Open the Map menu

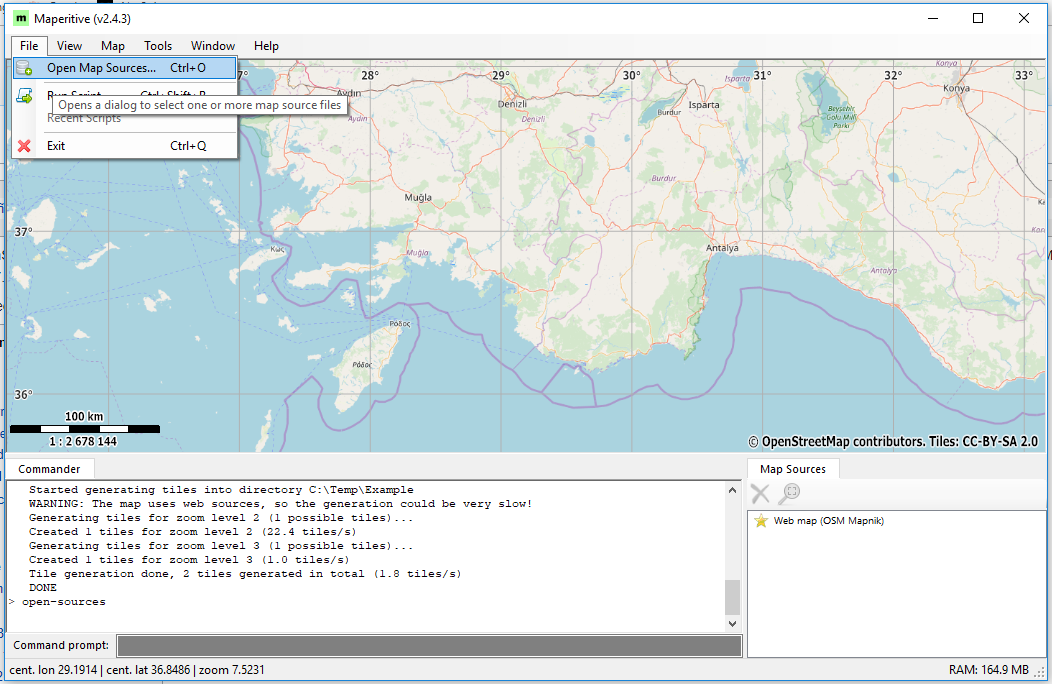click(x=113, y=46)
